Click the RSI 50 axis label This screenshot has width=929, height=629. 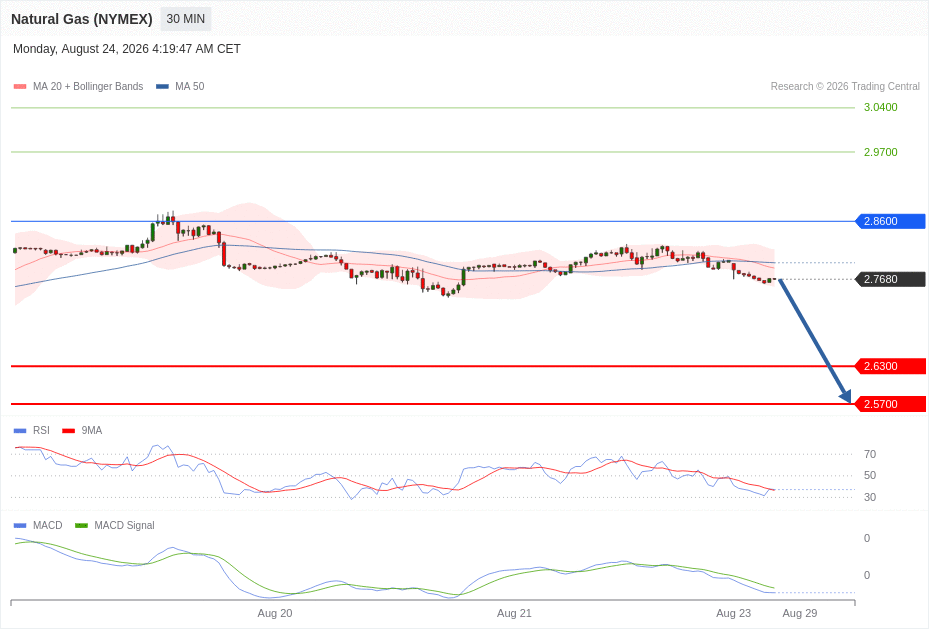click(x=870, y=476)
